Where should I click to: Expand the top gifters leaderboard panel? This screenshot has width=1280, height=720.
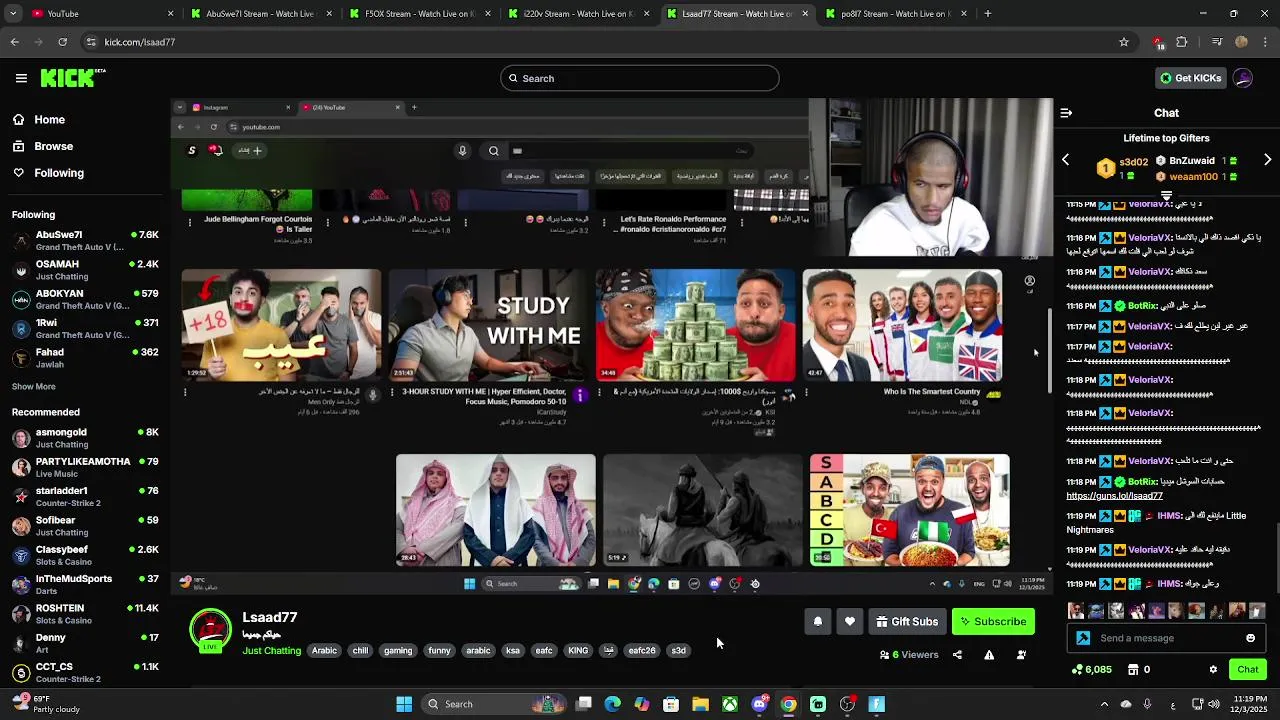coord(1166,195)
